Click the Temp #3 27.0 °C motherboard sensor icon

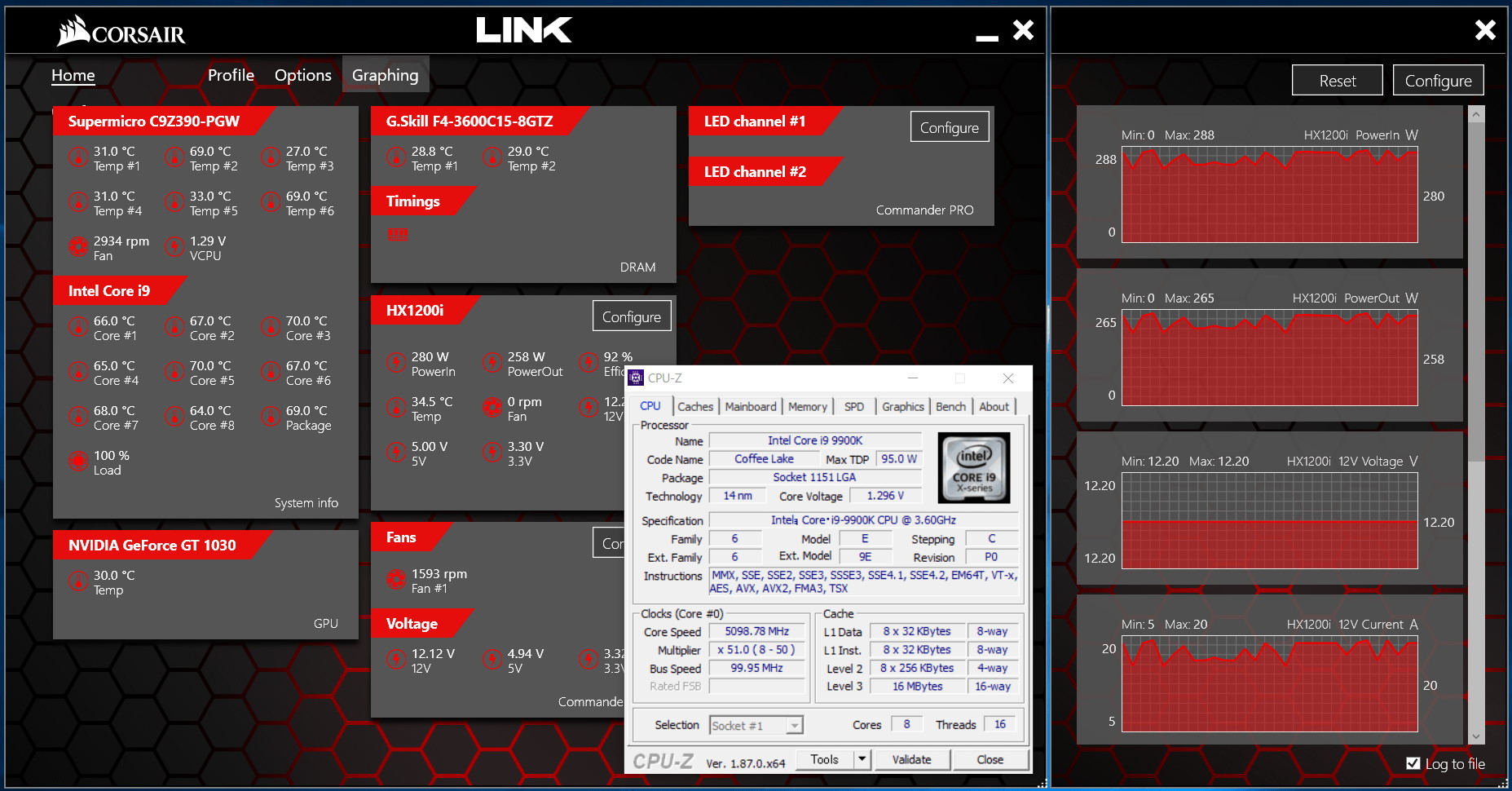[271, 157]
